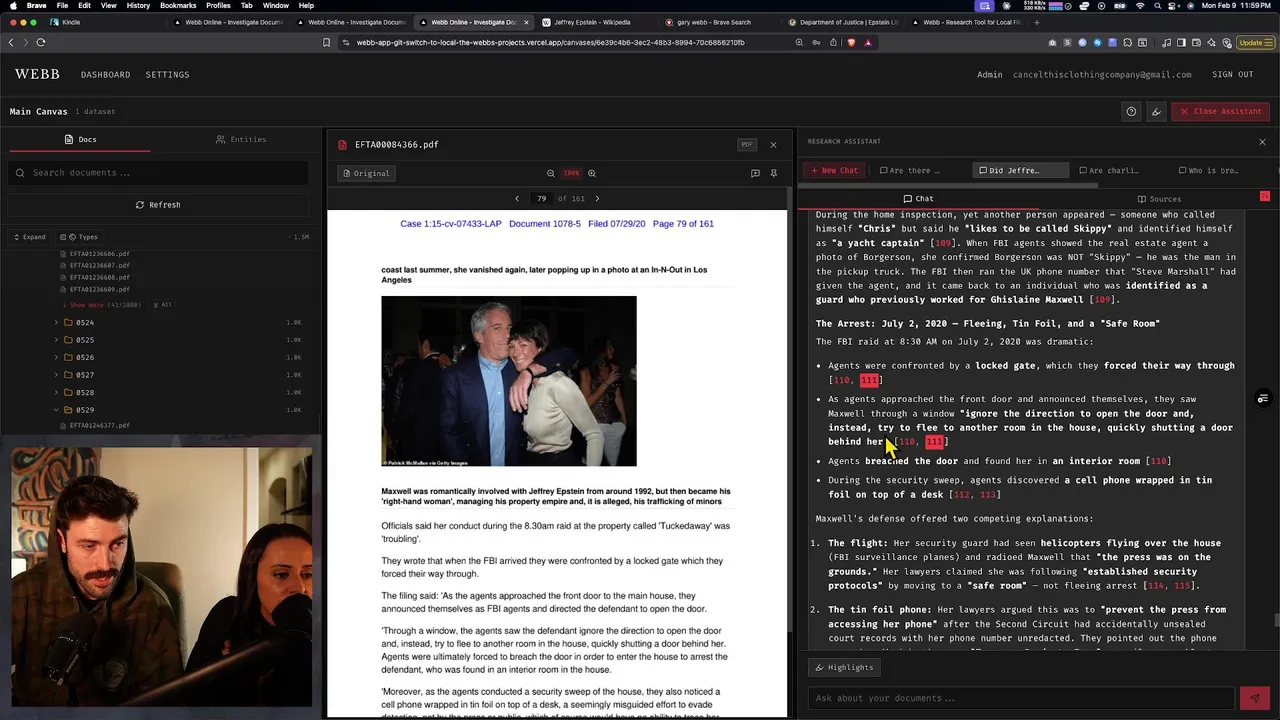Click Sign Out
The width and height of the screenshot is (1280, 720).
1232,74
